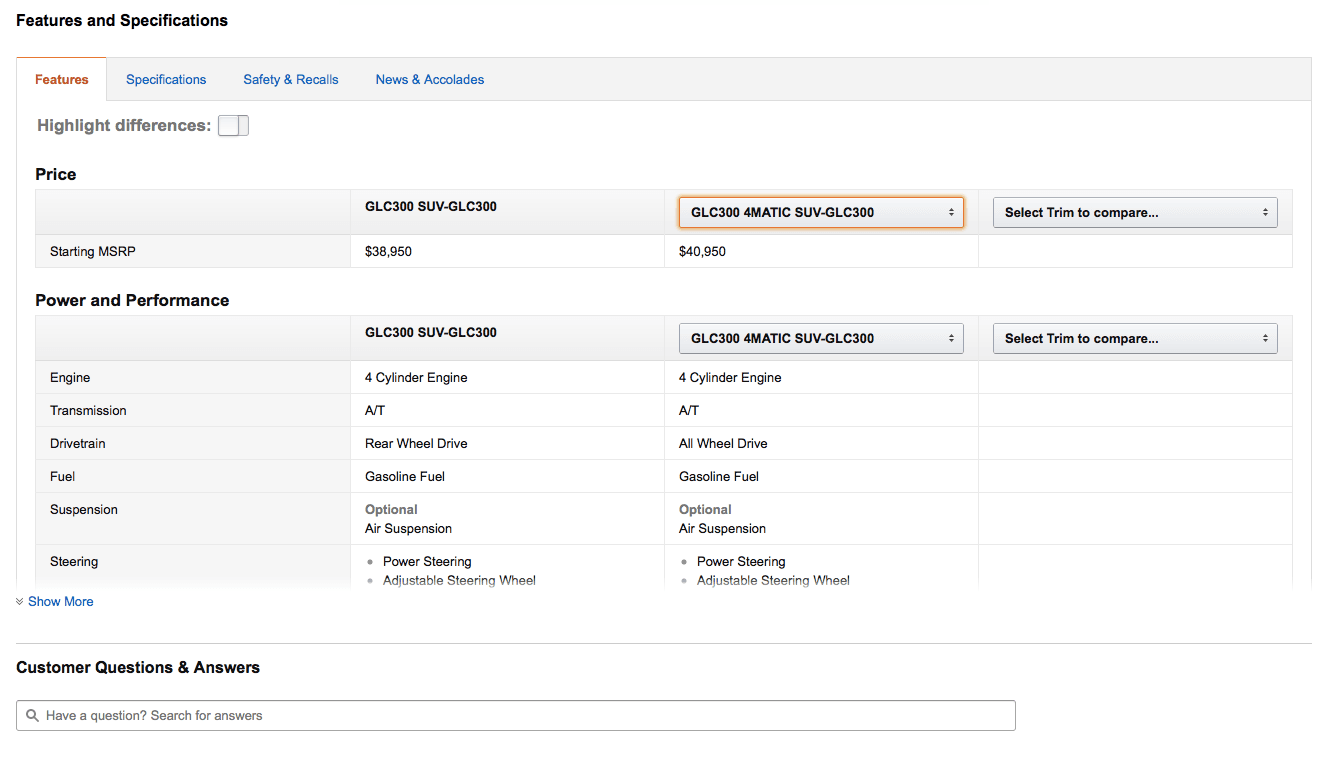The height and width of the screenshot is (758, 1320).
Task: Click the Price section heading
Action: pos(56,175)
